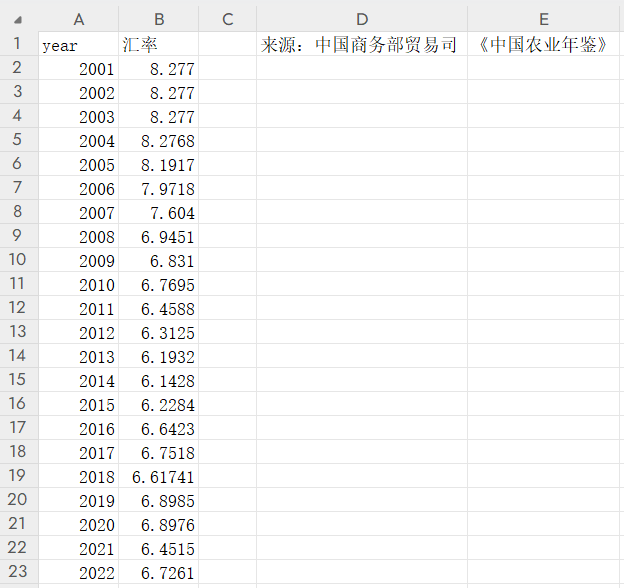
Task: Select column E header
Action: click(x=544, y=19)
